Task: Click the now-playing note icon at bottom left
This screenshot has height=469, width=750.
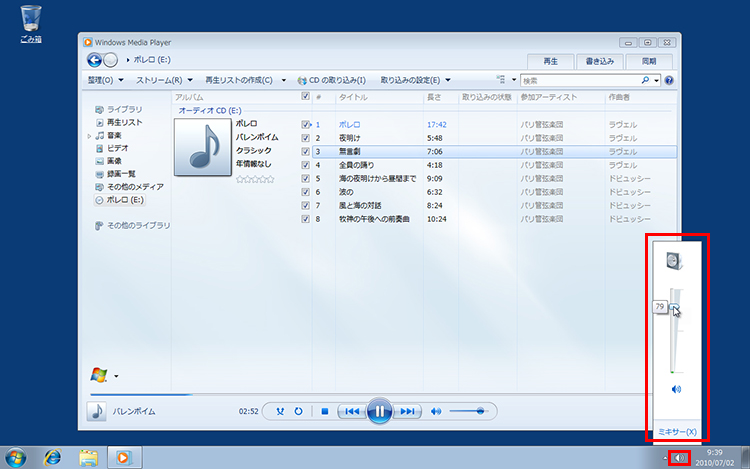Action: click(x=97, y=411)
